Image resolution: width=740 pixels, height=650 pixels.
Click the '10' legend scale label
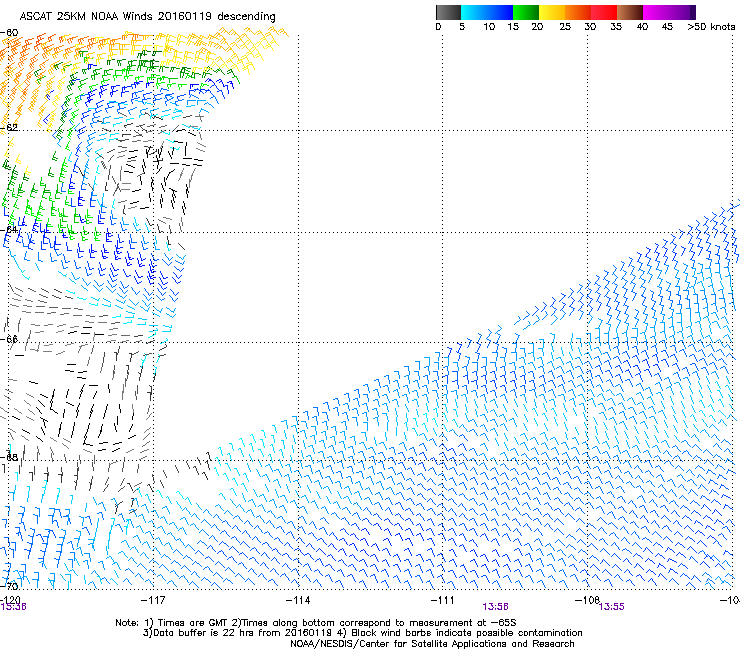coord(489,27)
